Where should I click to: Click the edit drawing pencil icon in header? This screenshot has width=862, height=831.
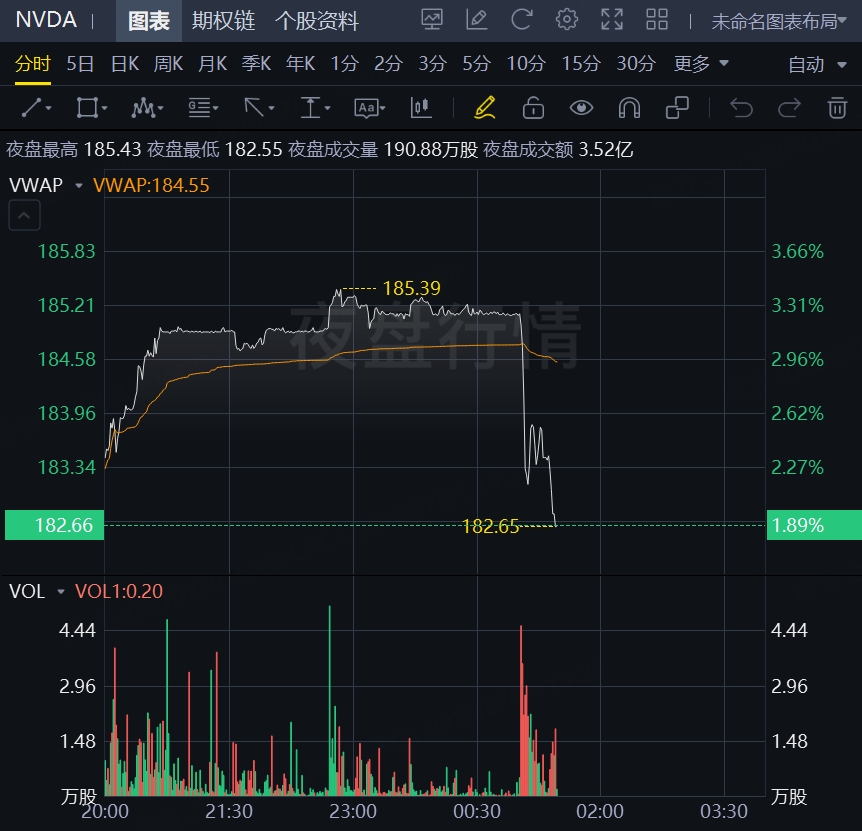coord(477,20)
